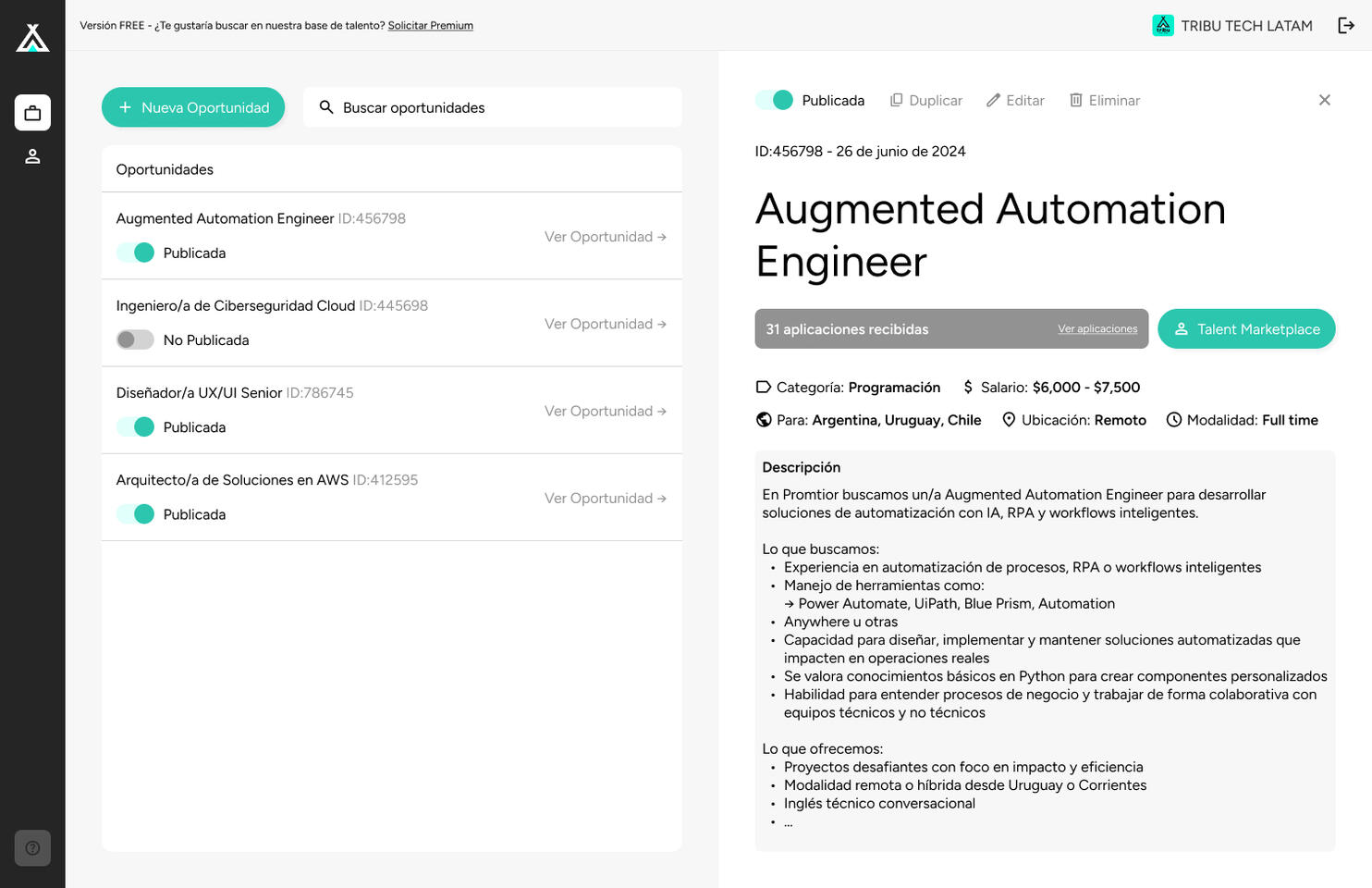Open Ver Oportunidad for Diseñador/a UX/UI Senior
Screen dimensions: 1372x888
pyautogui.click(x=605, y=411)
